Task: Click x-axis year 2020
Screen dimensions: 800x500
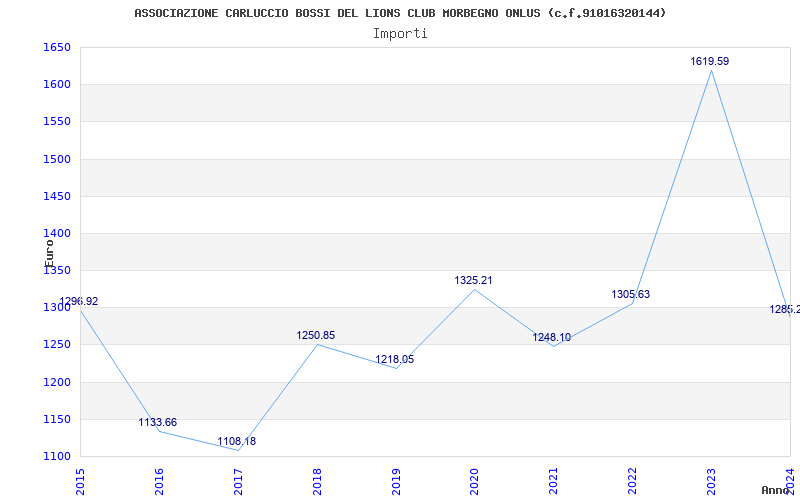Action: point(474,480)
